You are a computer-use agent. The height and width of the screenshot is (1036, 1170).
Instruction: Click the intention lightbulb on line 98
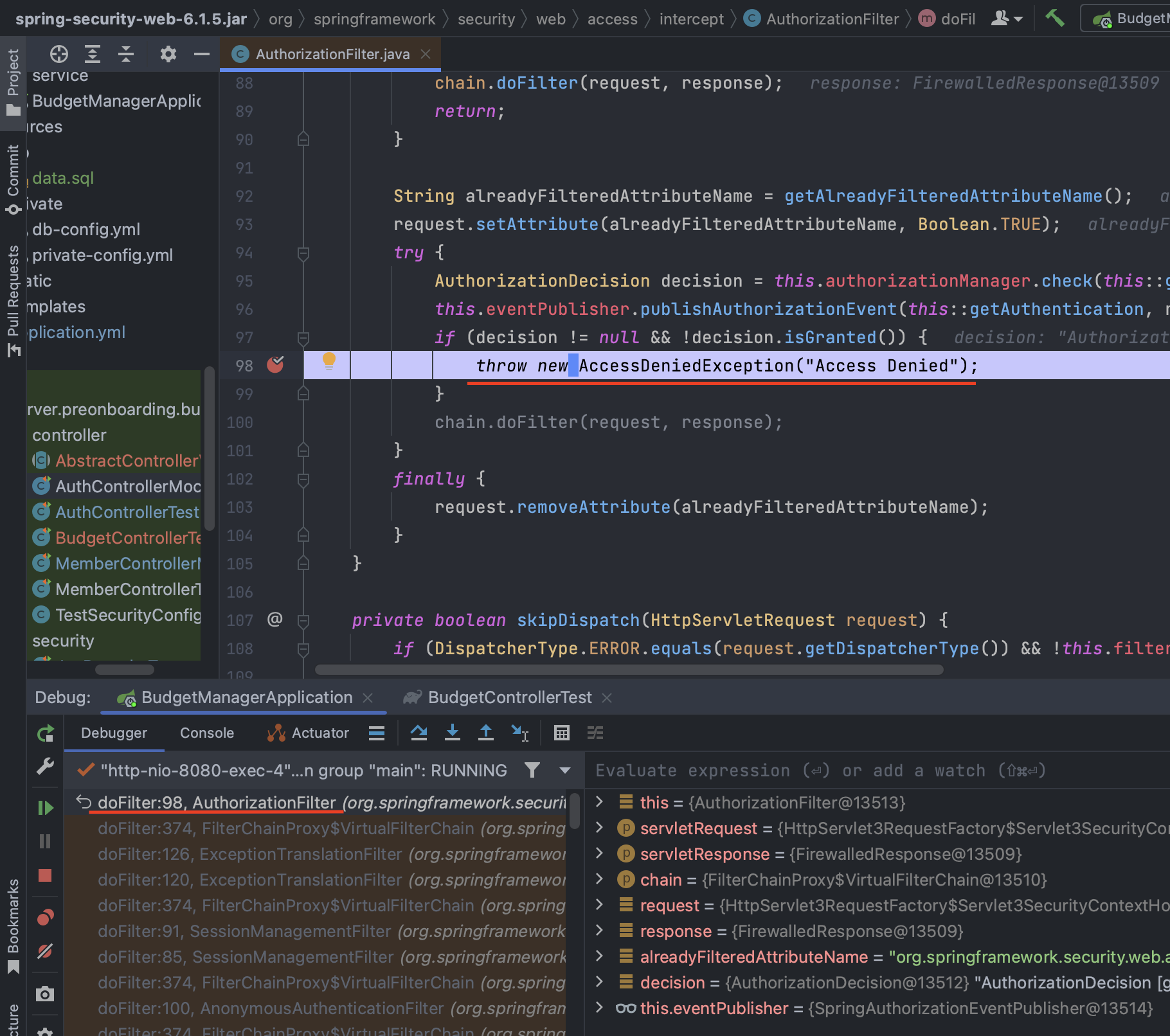click(x=328, y=361)
